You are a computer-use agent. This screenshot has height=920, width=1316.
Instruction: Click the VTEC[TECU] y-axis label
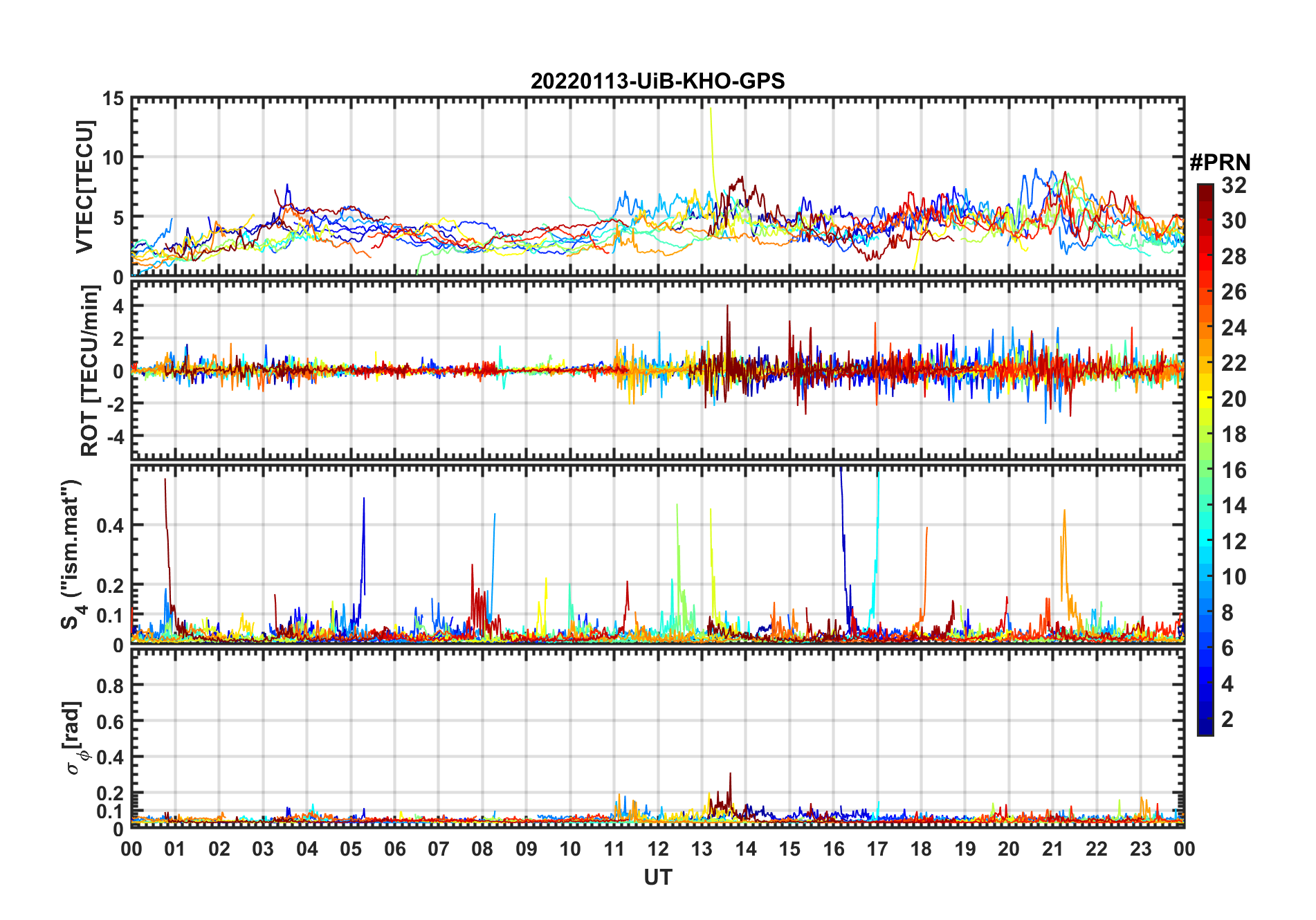click(84, 187)
